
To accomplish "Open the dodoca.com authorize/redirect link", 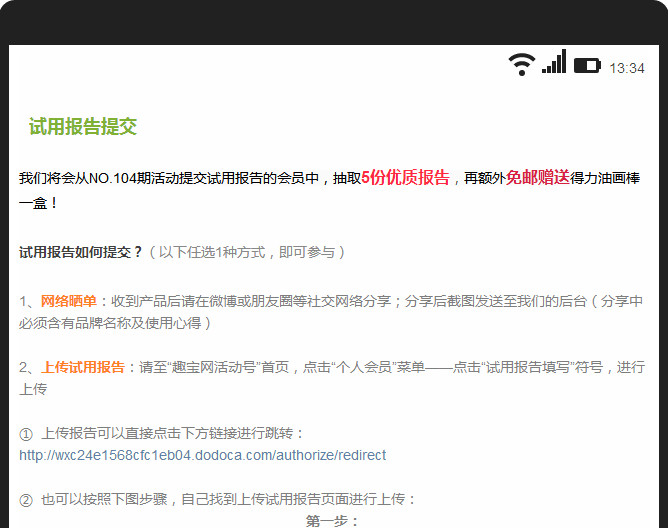I will 202,455.
